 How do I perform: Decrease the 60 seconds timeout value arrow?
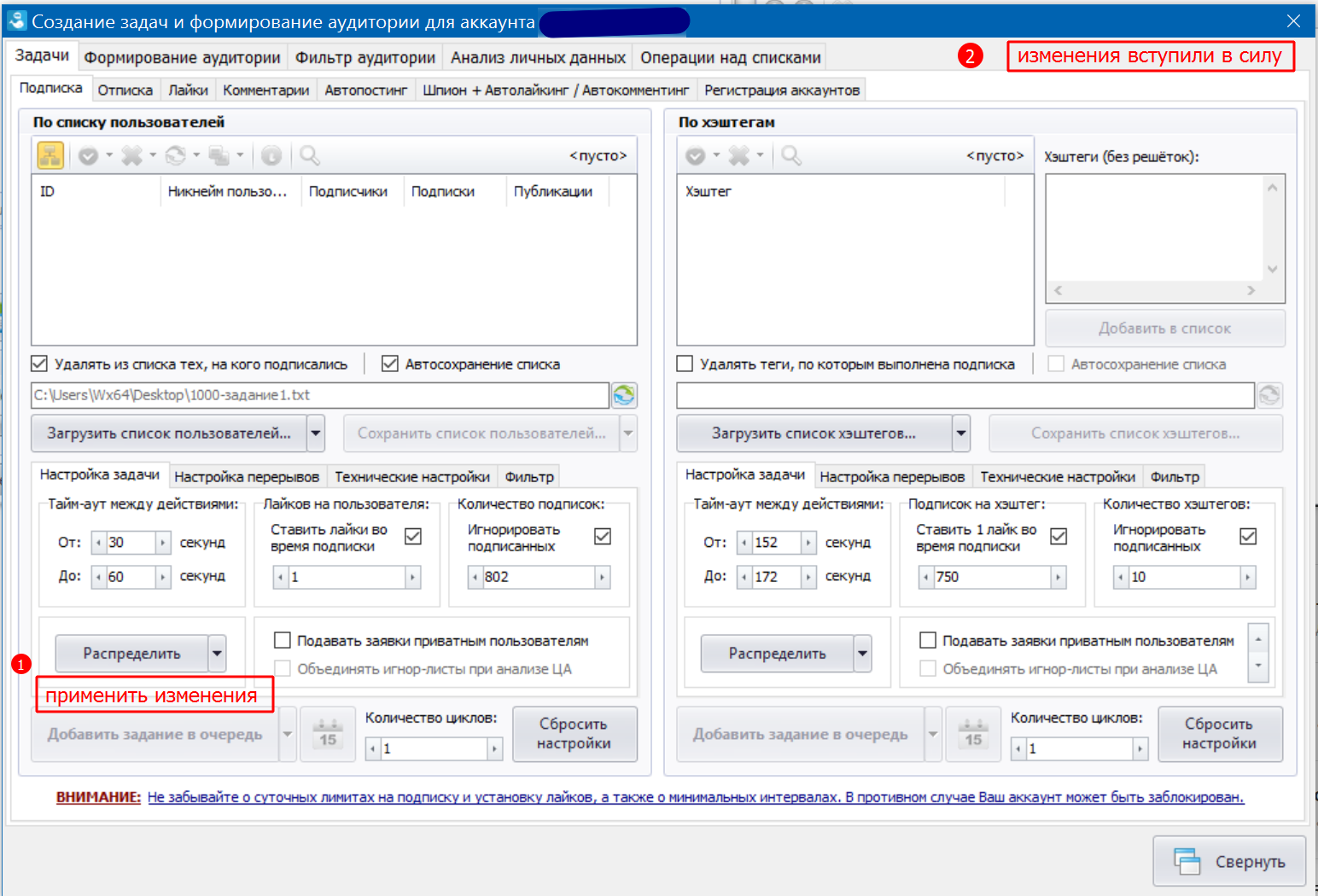pos(99,578)
